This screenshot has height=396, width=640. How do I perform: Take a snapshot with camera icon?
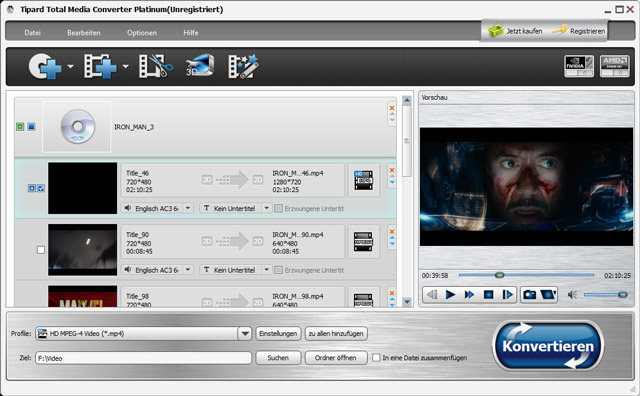529,294
